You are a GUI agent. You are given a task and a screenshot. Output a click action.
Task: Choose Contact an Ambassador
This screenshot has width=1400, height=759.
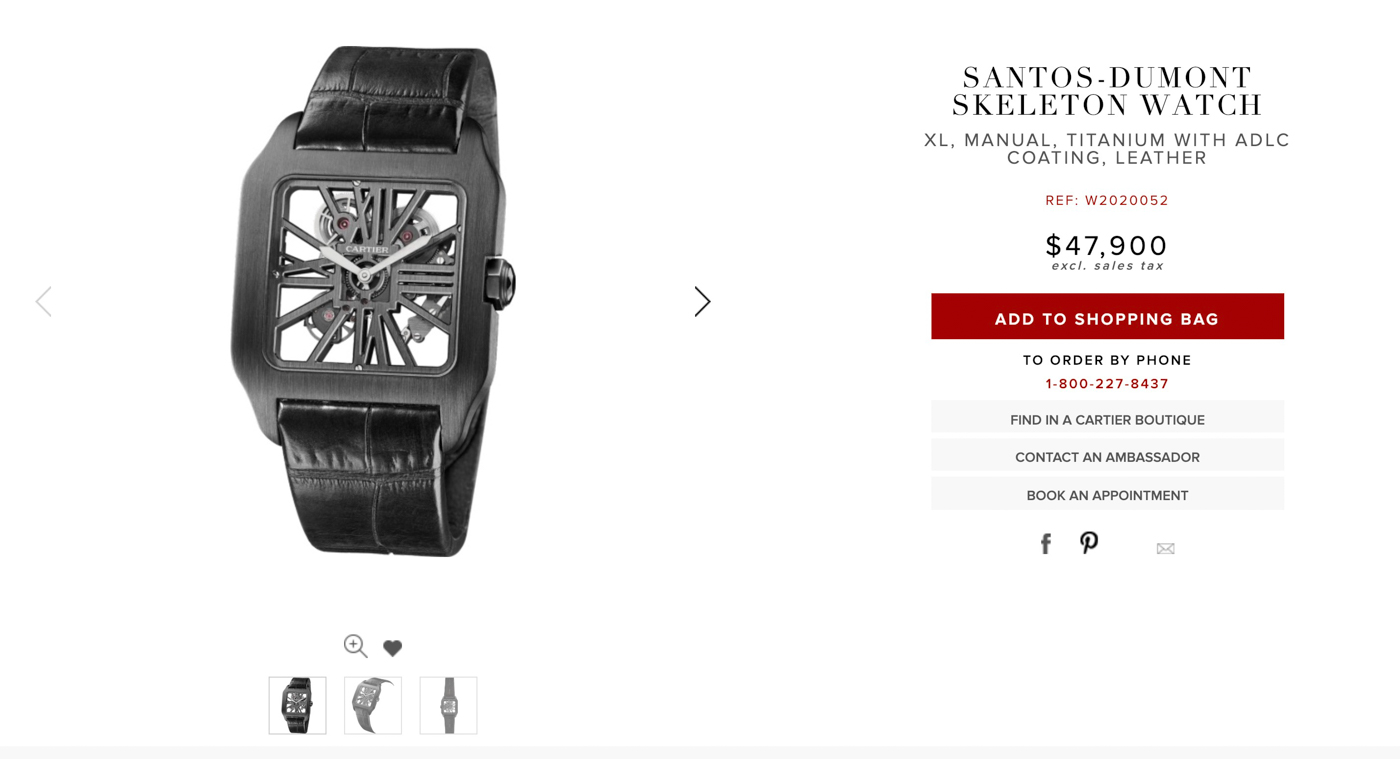pos(1107,456)
